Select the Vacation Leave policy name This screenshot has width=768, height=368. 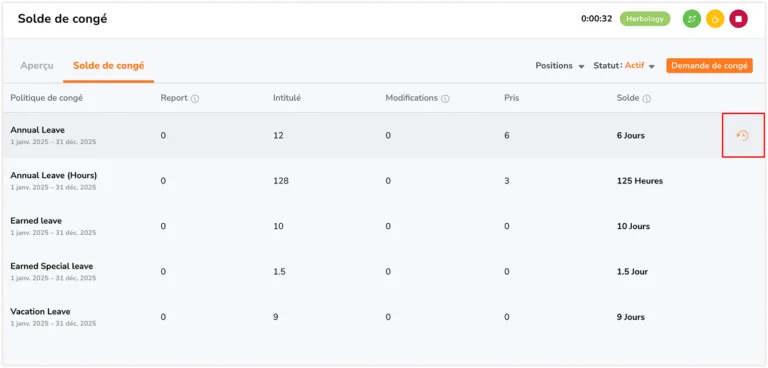click(40, 312)
